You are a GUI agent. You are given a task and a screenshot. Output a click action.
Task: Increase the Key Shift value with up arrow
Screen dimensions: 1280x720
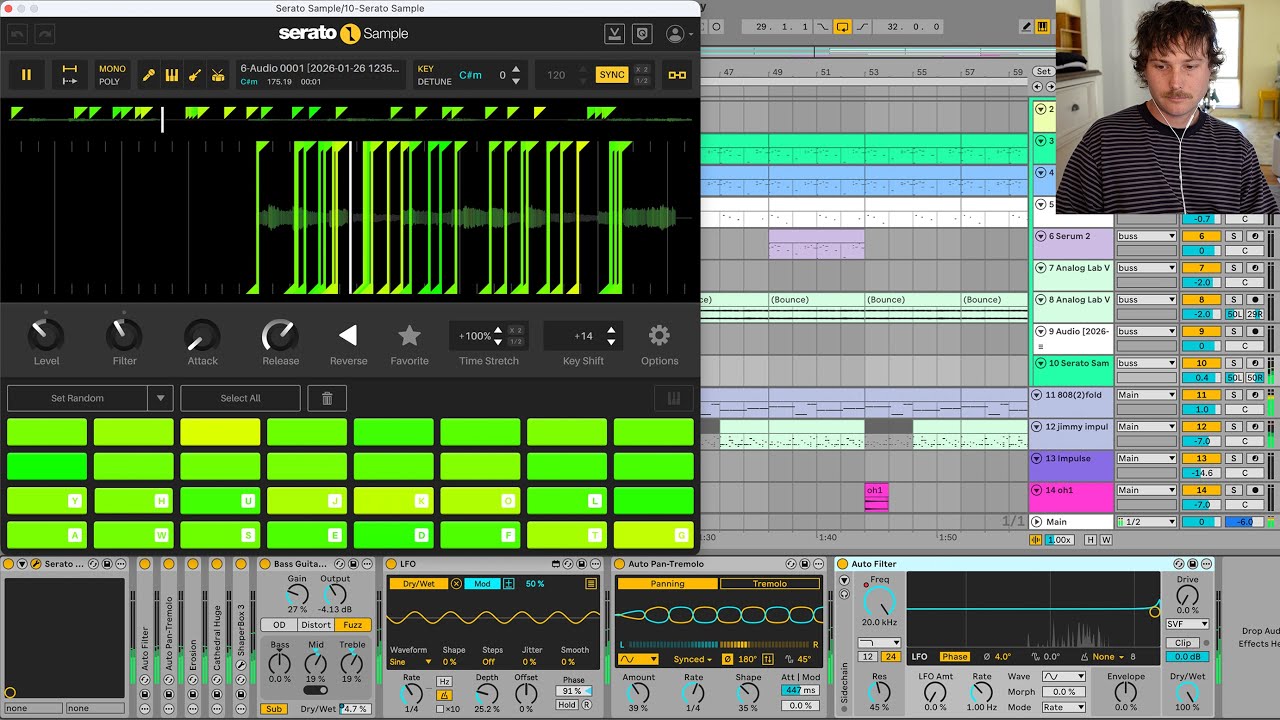(x=611, y=329)
